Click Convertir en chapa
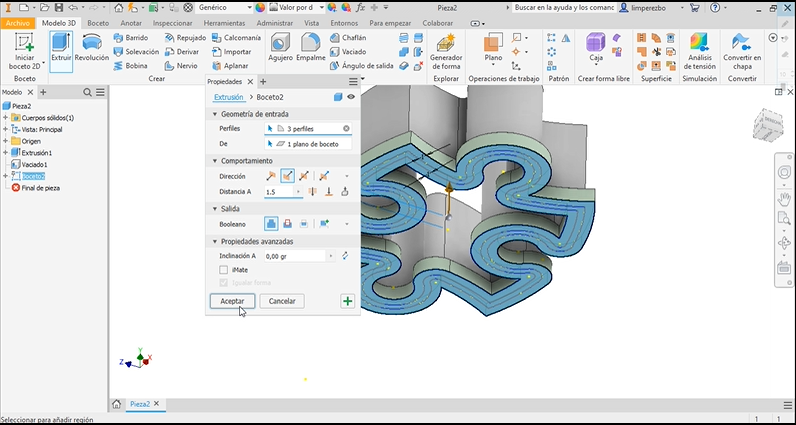This screenshot has width=796, height=425. (742, 51)
